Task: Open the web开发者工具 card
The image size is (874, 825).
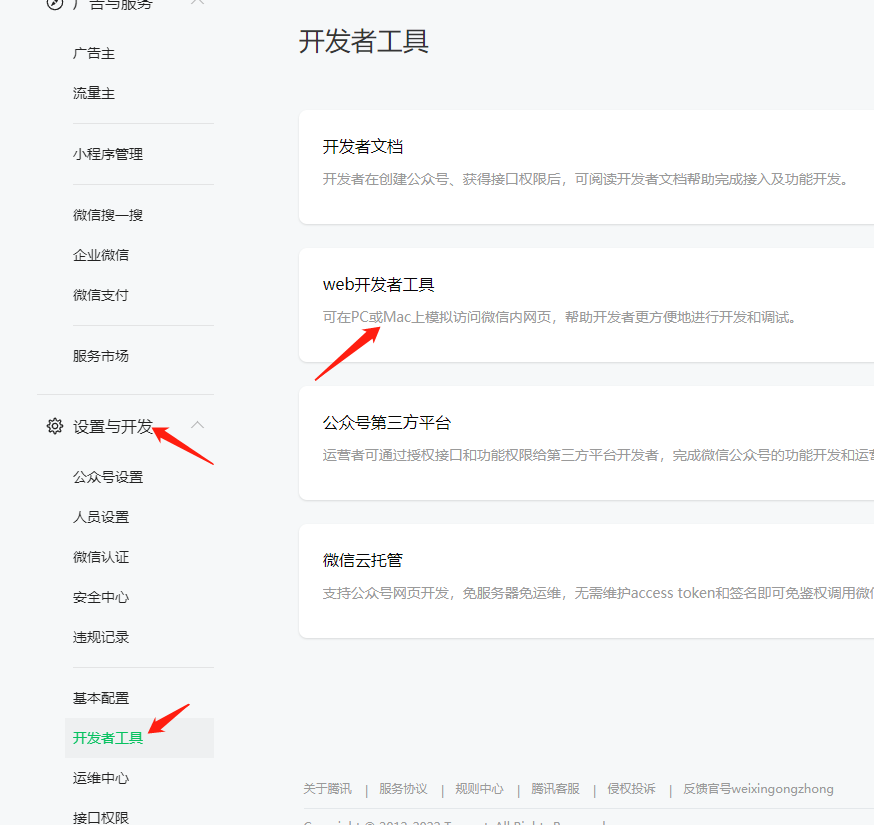Action: coord(586,305)
